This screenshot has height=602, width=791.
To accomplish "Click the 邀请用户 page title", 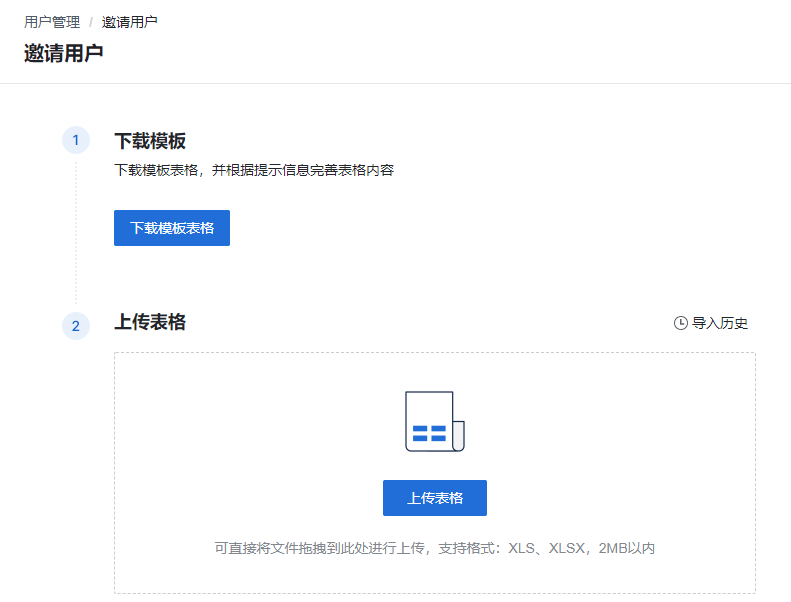I will (x=63, y=53).
